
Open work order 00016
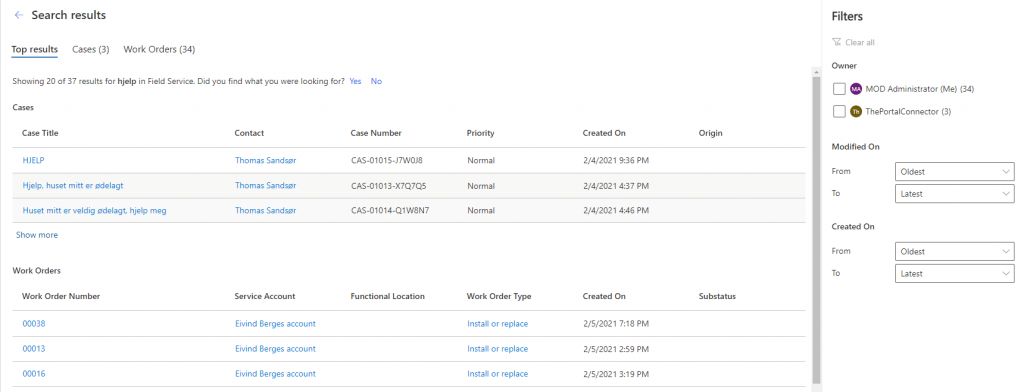pos(34,374)
